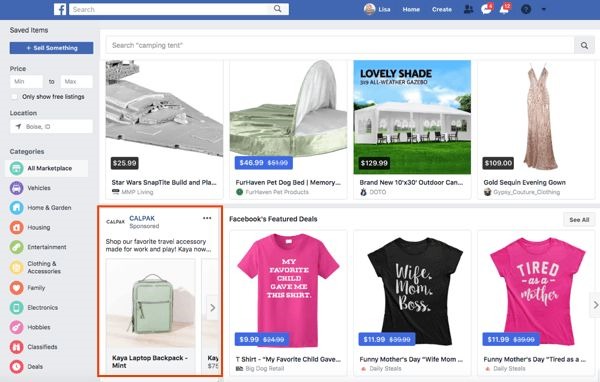Screen dimensions: 600x382
Task: Click See All featured deals
Action: point(579,220)
